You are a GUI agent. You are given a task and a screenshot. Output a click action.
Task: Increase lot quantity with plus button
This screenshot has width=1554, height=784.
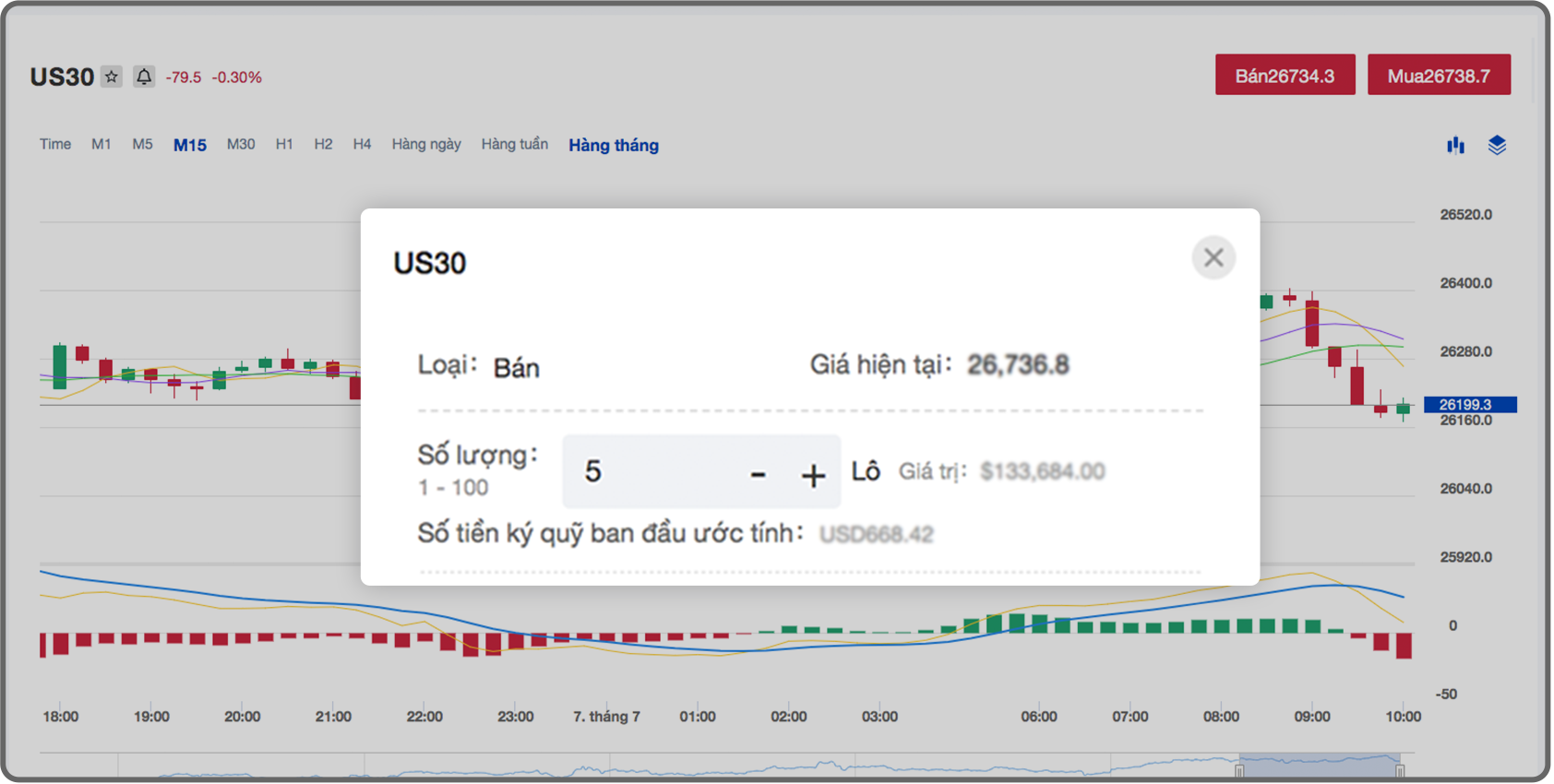812,475
